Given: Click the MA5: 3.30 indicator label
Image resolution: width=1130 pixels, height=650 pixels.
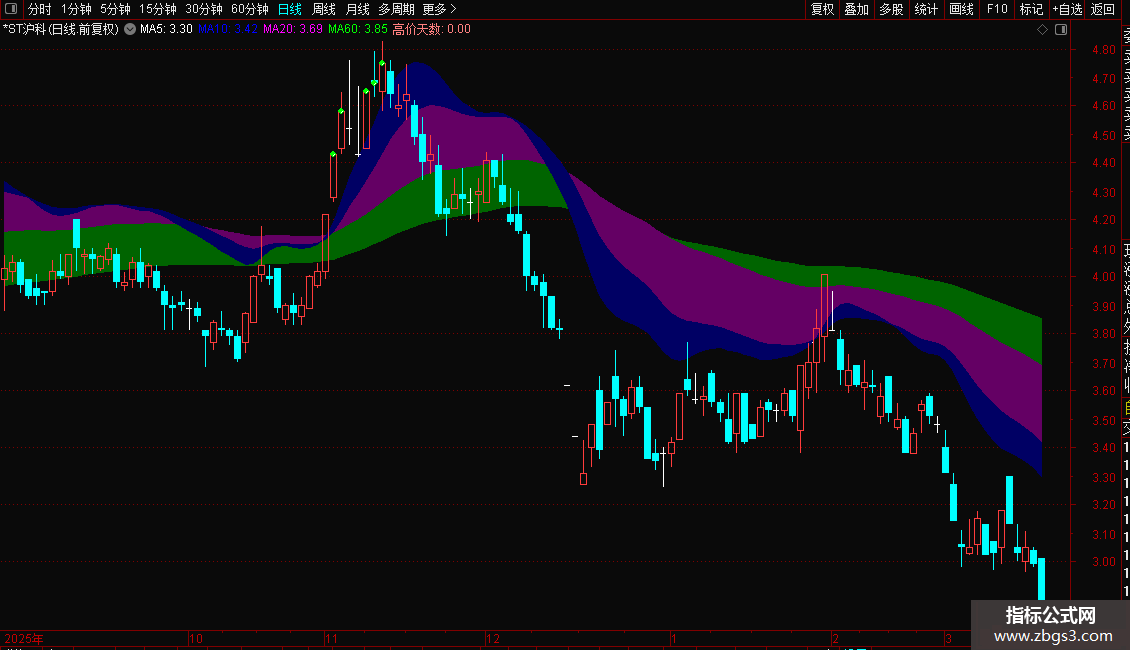Looking at the screenshot, I should (x=166, y=30).
